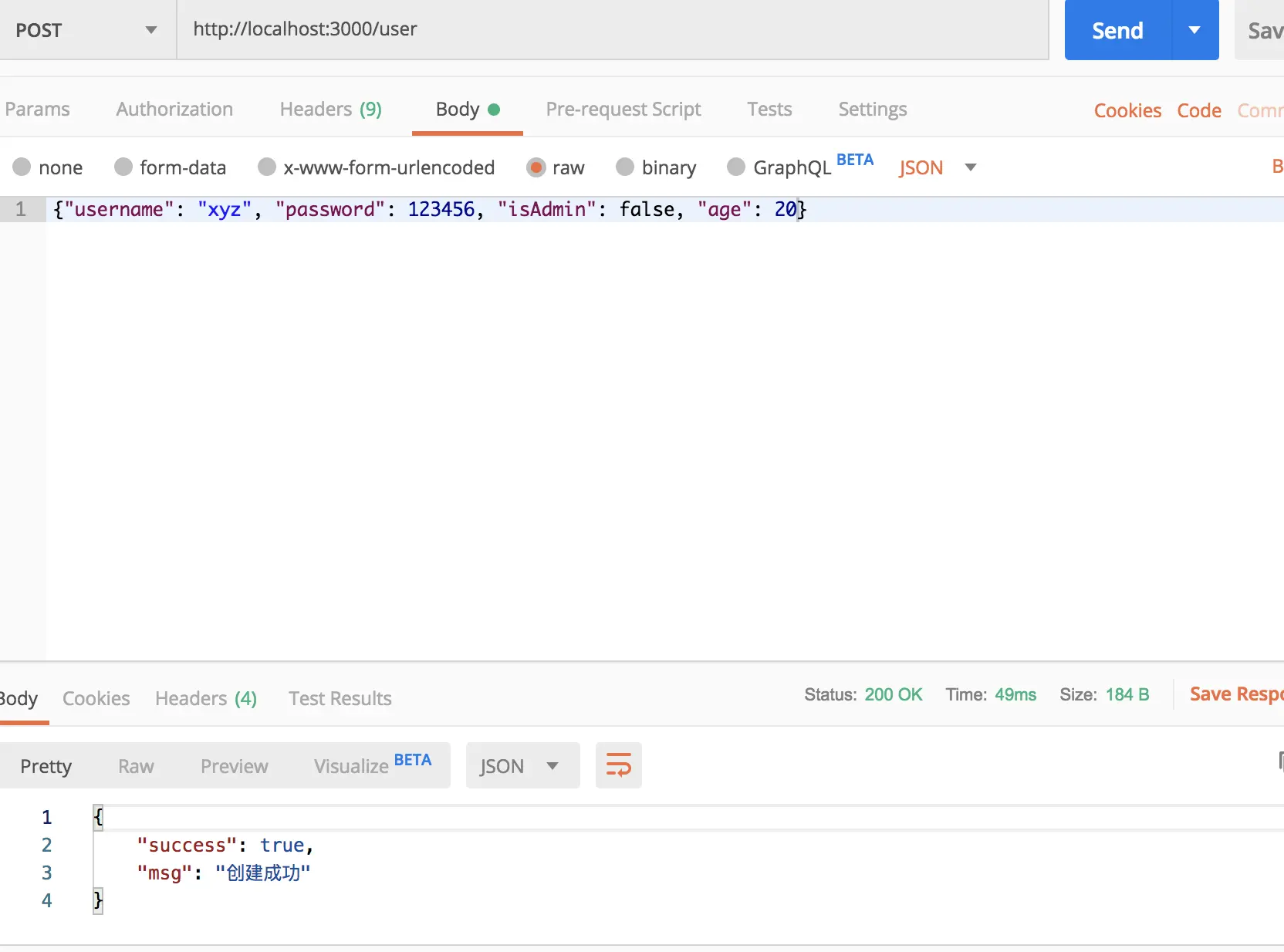Open the request Settings tab
Image resolution: width=1284 pixels, height=952 pixels.
point(873,109)
